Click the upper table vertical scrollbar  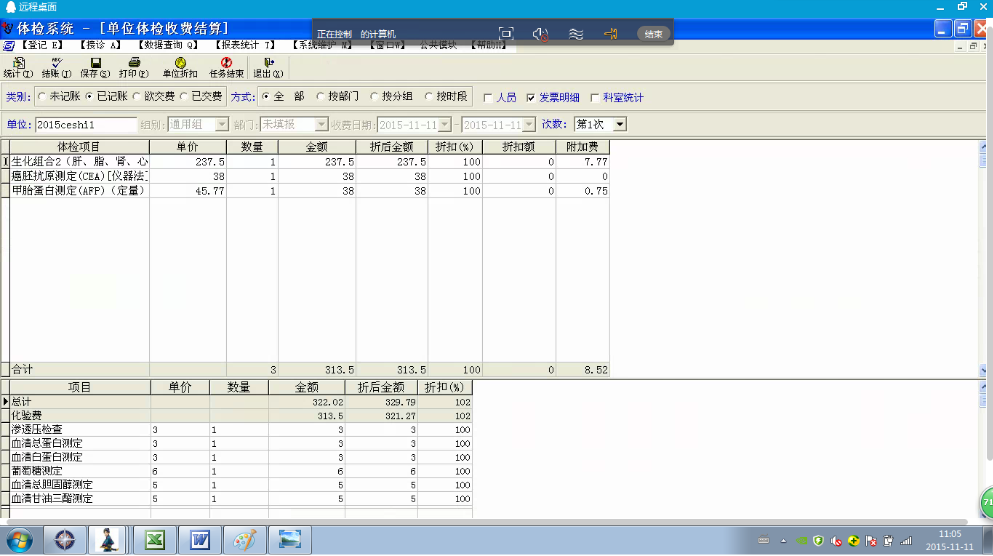click(x=983, y=258)
